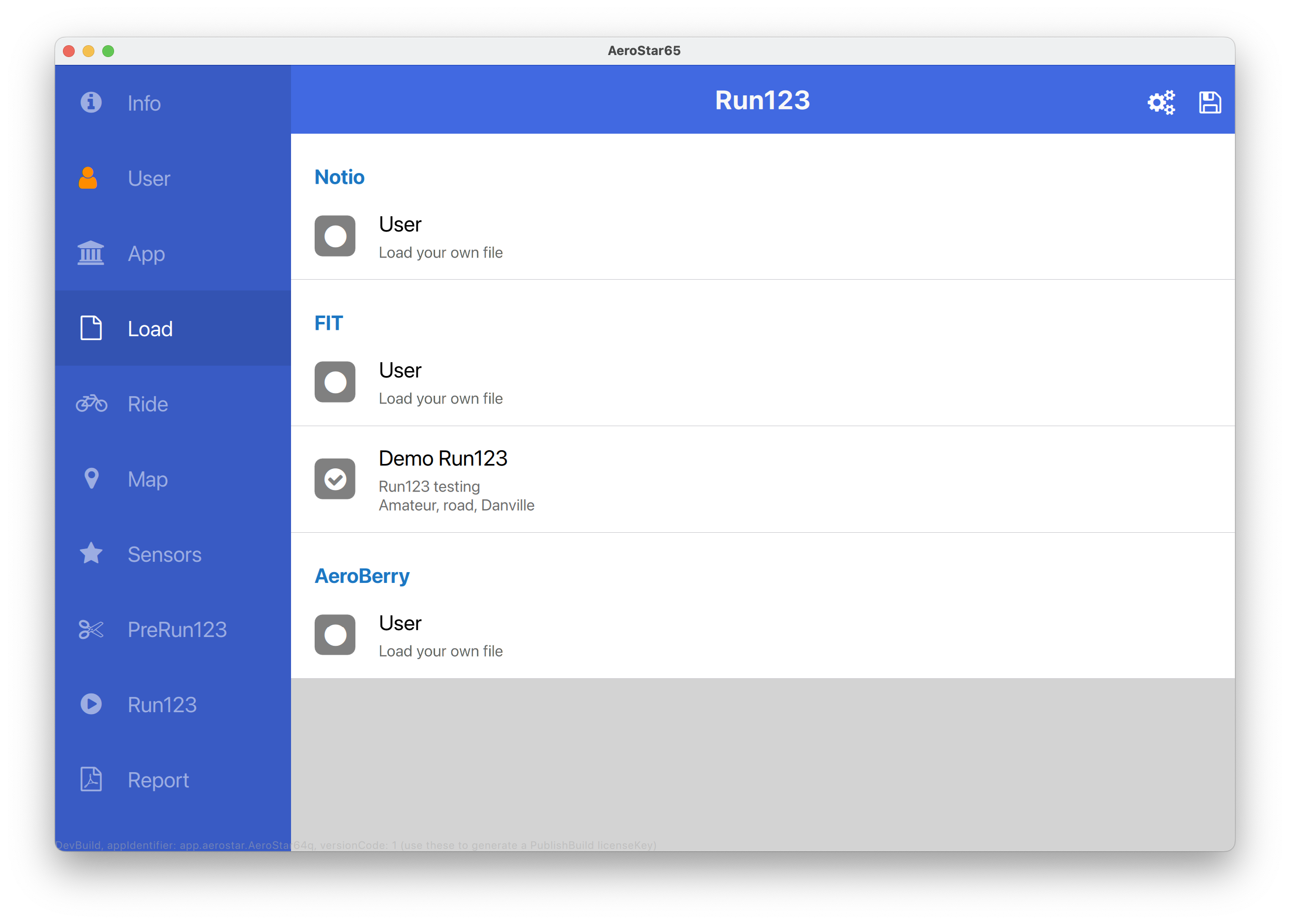Click the green macOS zoom window button

pos(108,51)
